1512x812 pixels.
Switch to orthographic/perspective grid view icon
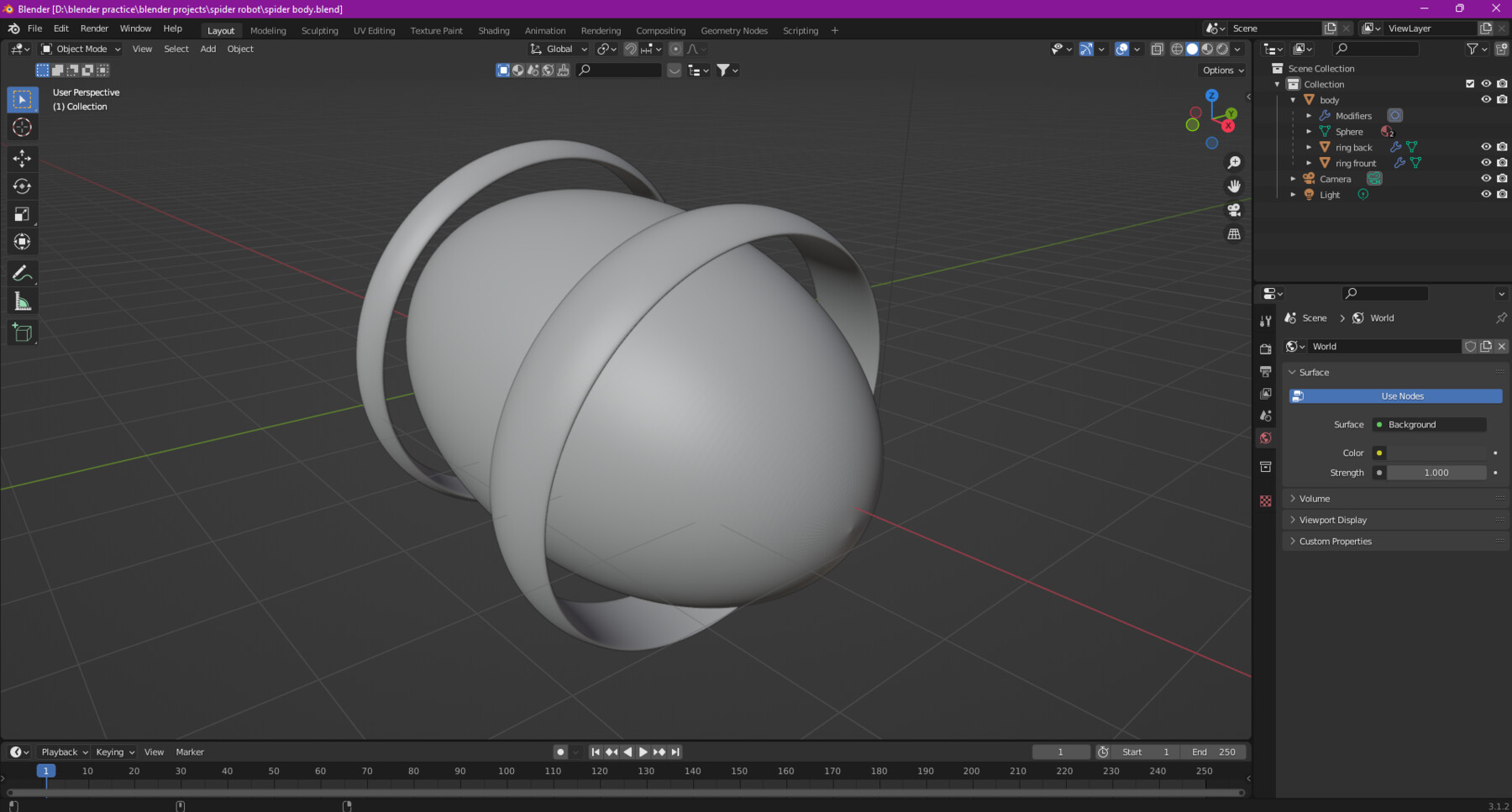[1234, 234]
